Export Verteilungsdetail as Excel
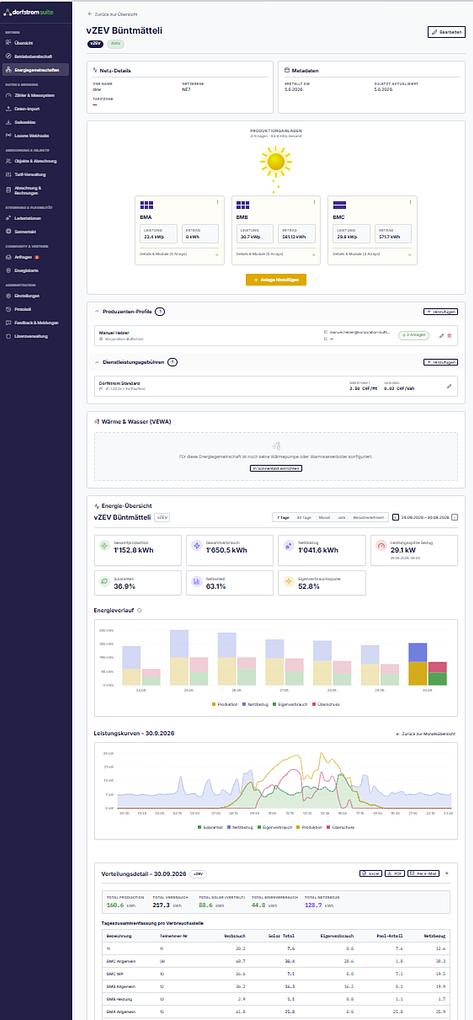Screen dimensions: 473x1020 (x=370, y=874)
